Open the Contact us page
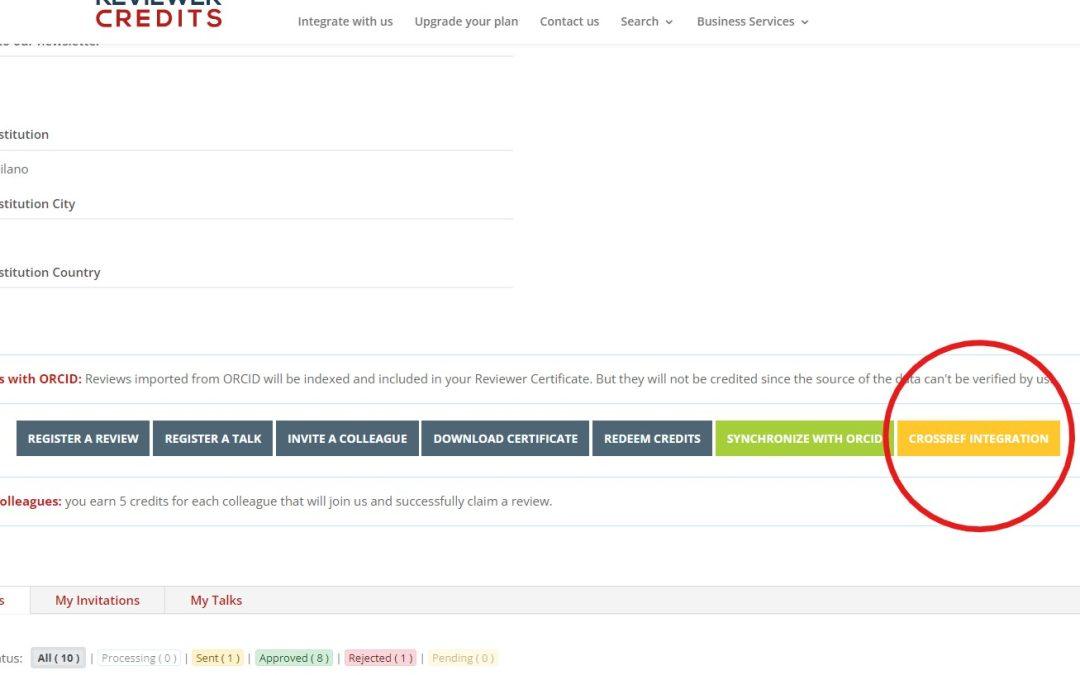Viewport: 1080px width, 675px height. click(x=569, y=21)
